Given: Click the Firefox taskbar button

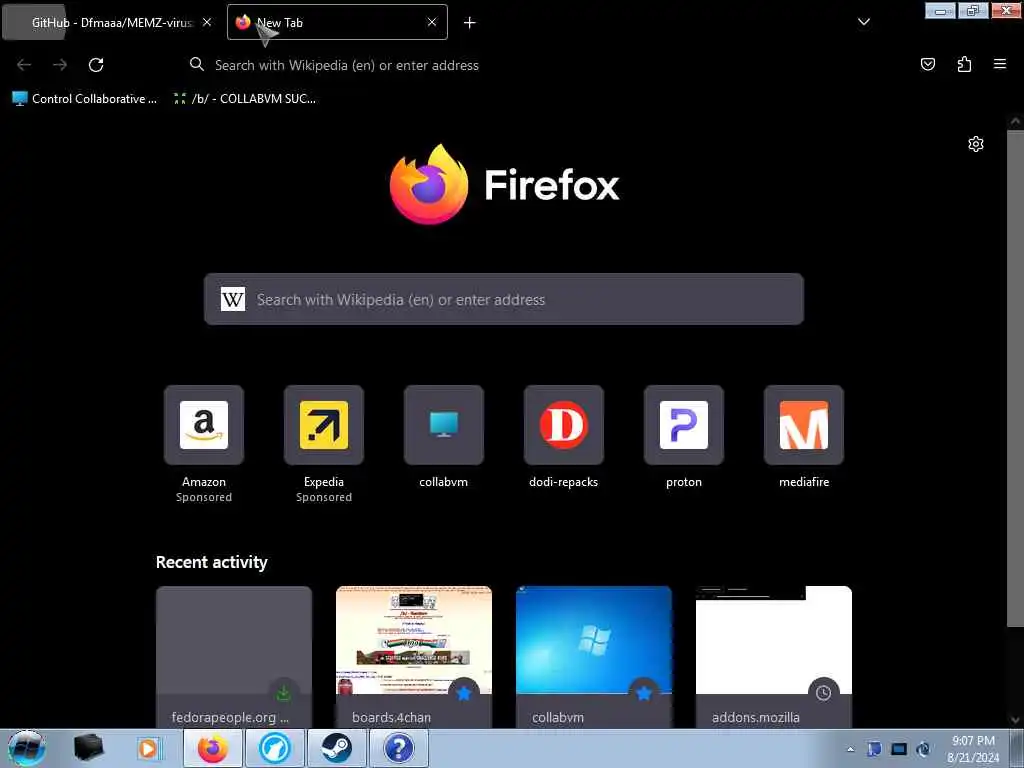Looking at the screenshot, I should coord(213,748).
